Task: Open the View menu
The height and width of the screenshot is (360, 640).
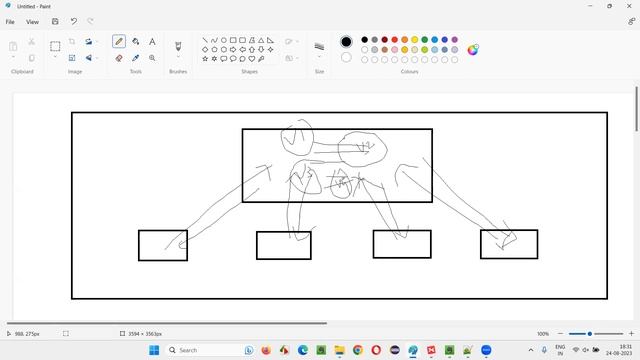Action: tap(32, 22)
